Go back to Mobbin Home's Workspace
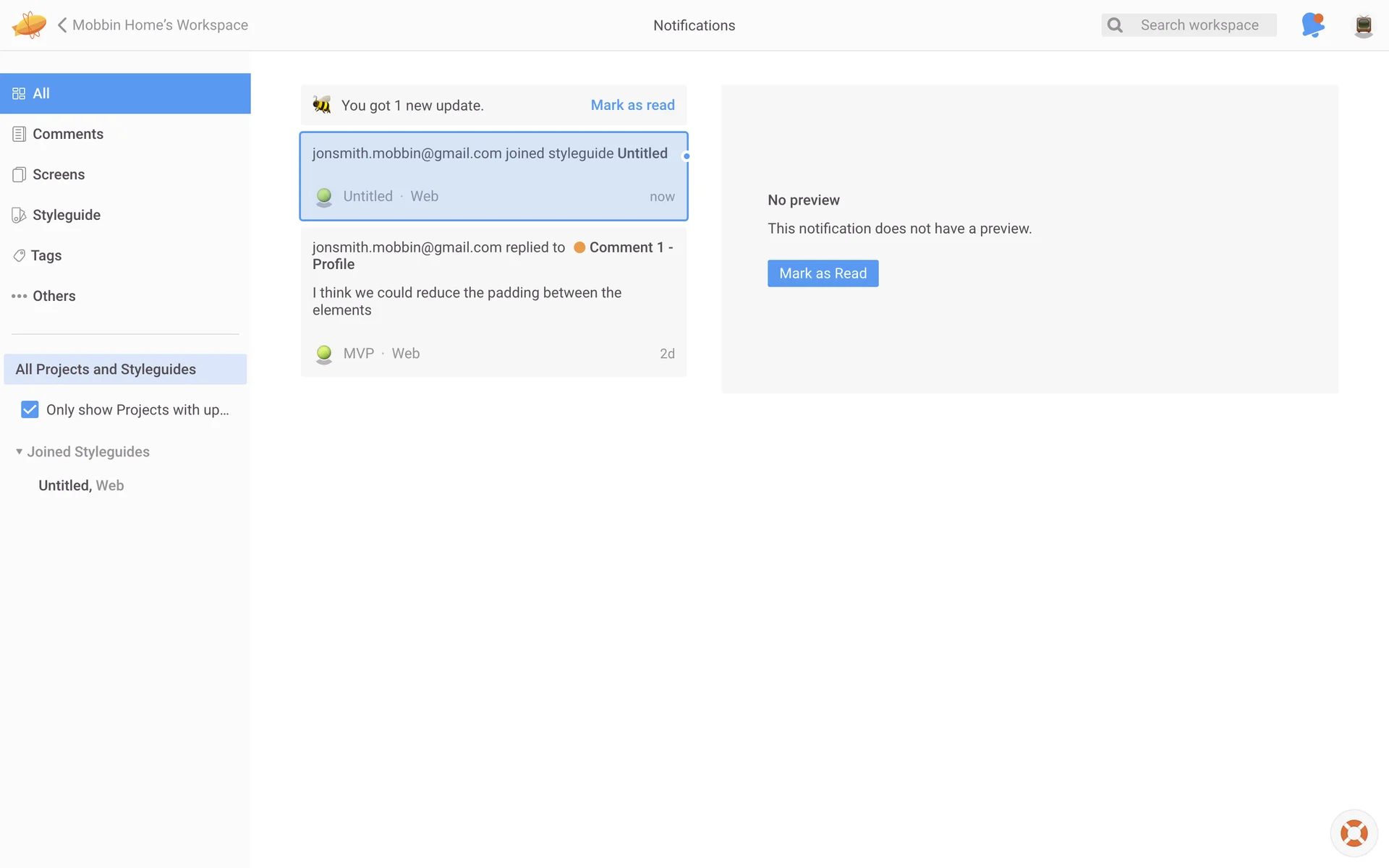The image size is (1389, 868). pos(153,25)
